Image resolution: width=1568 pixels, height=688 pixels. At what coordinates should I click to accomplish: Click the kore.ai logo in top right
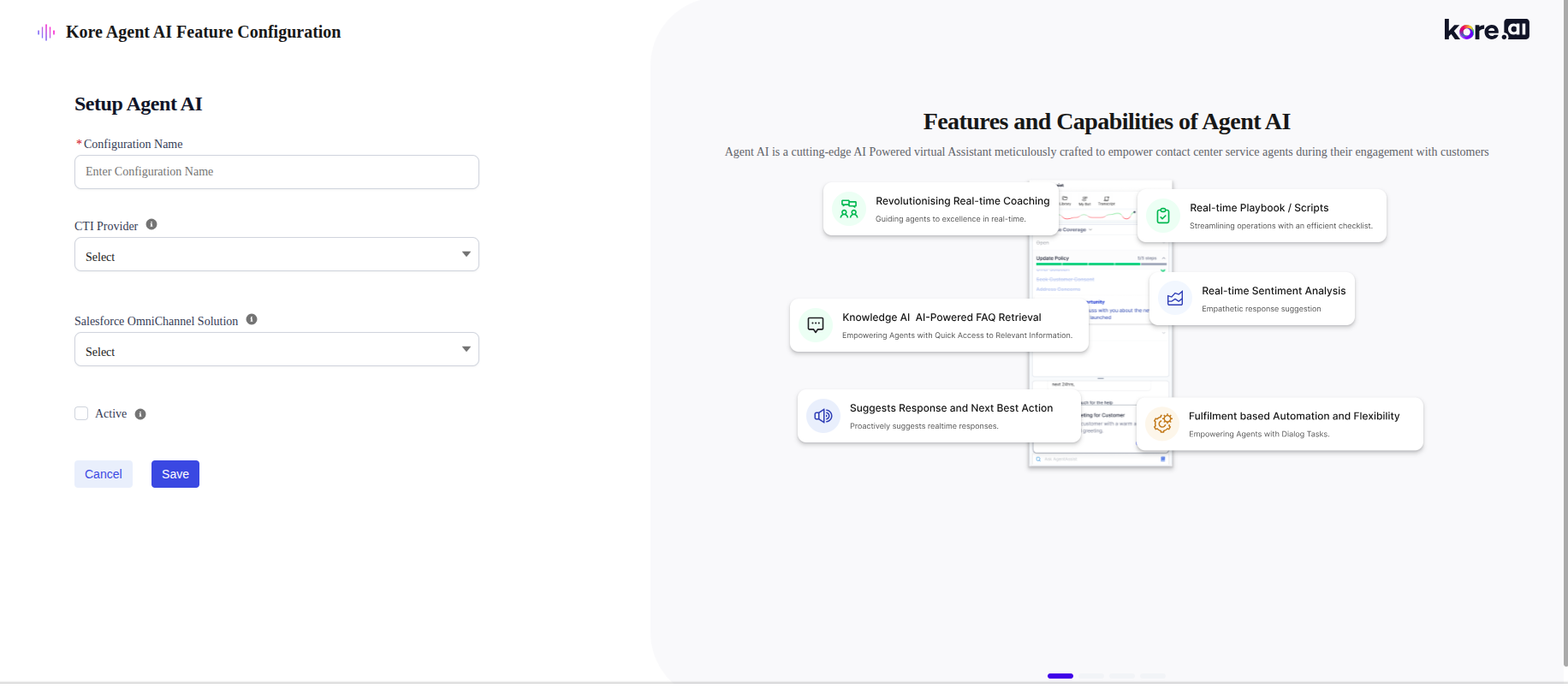pos(1486,30)
